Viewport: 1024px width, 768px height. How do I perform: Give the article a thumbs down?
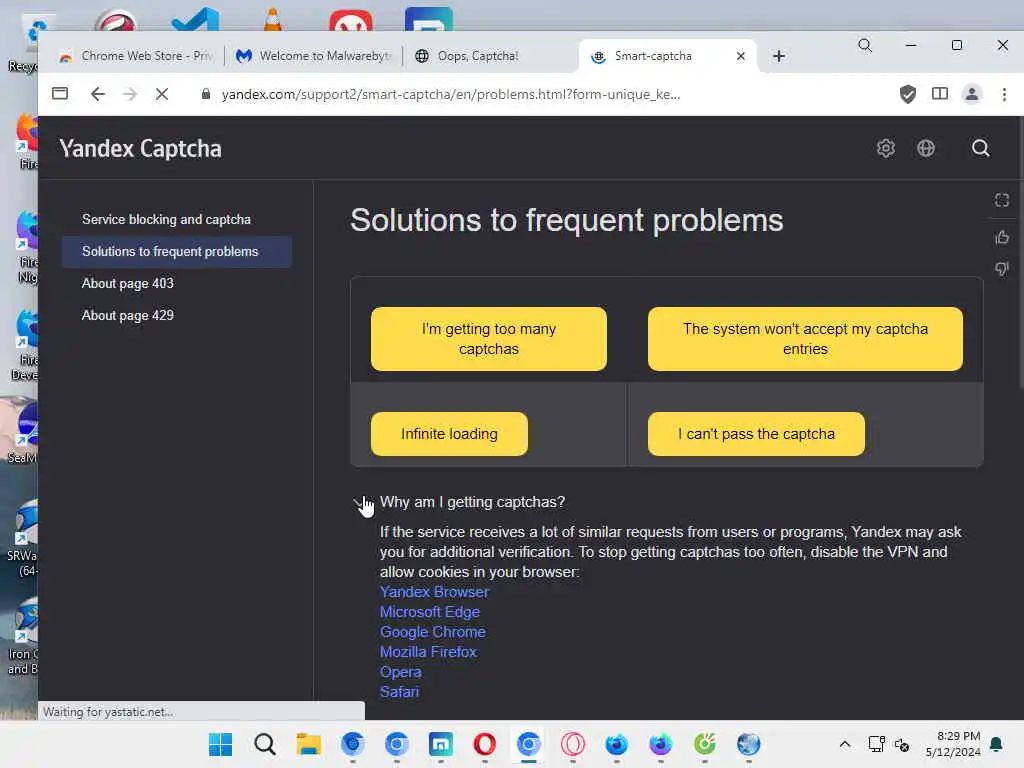[1002, 268]
